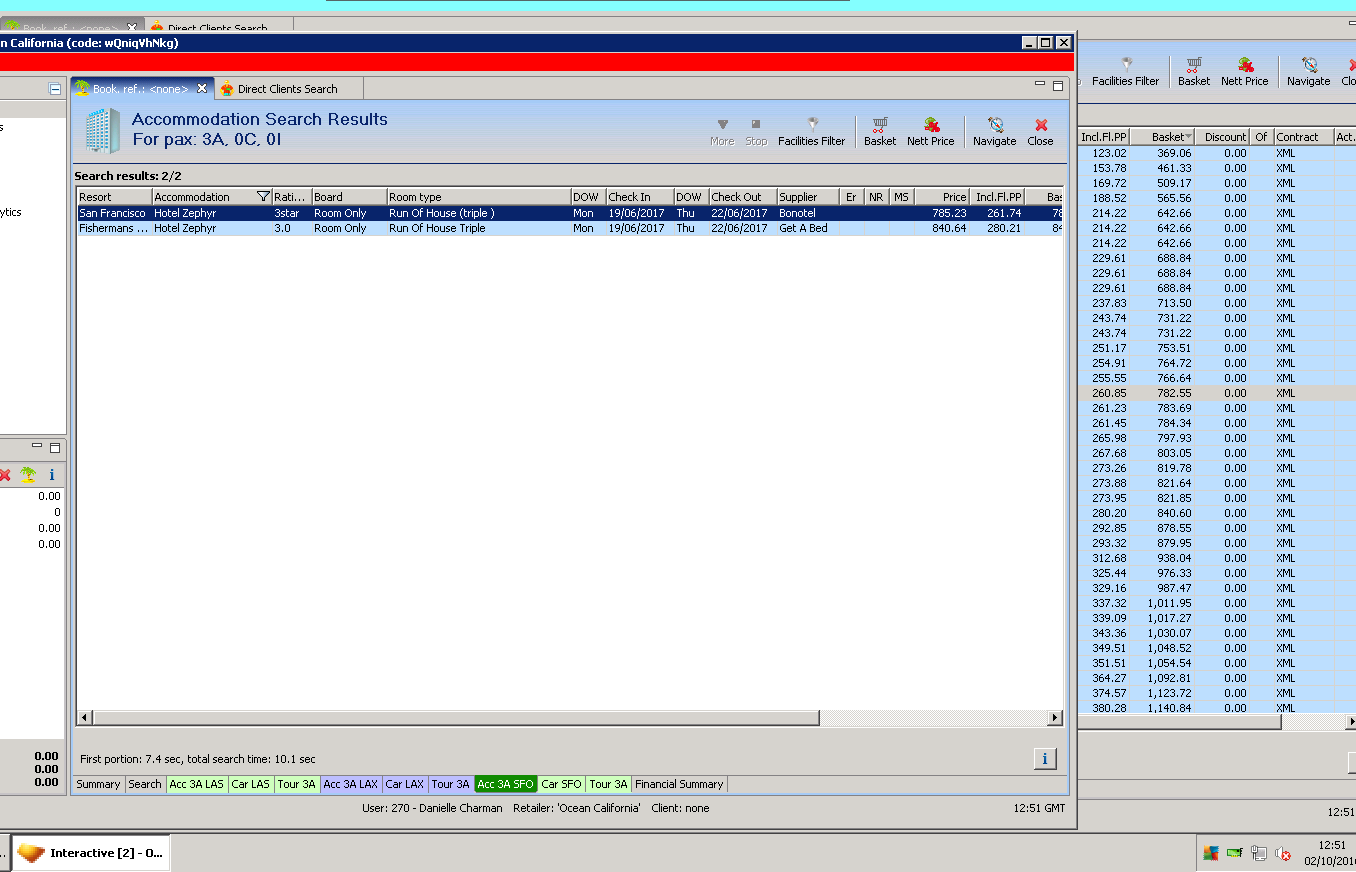Click Navigate in the background window toolbar
The height and width of the screenshot is (872, 1356).
tap(1308, 72)
